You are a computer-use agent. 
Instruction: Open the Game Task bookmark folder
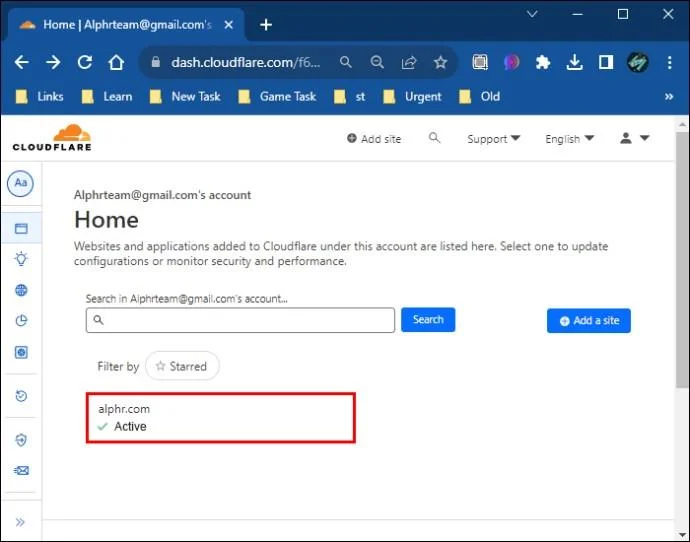click(x=277, y=96)
